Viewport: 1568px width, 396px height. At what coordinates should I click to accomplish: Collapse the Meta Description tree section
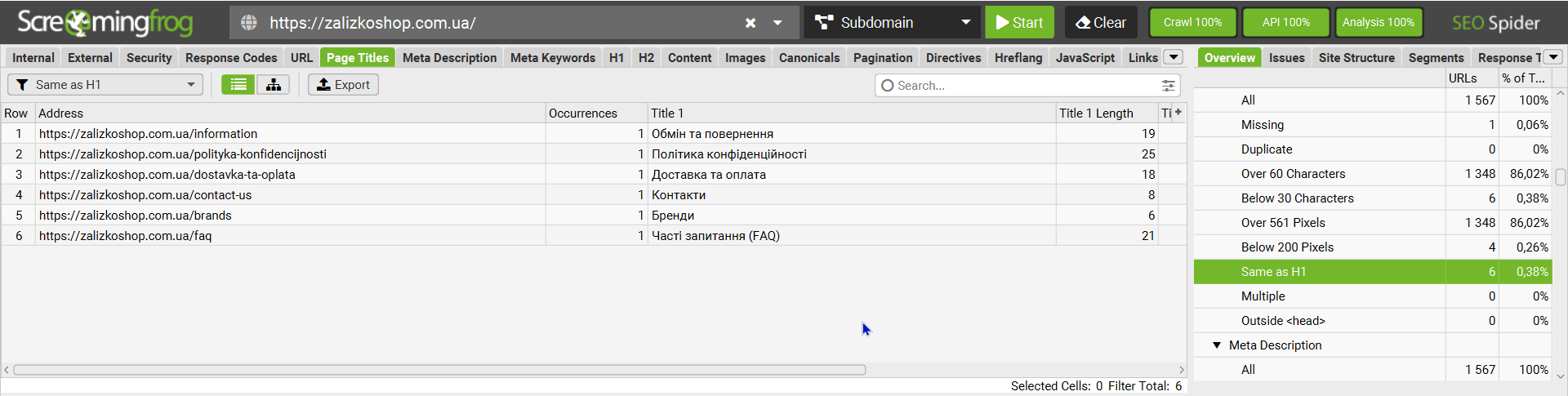pos(1217,345)
